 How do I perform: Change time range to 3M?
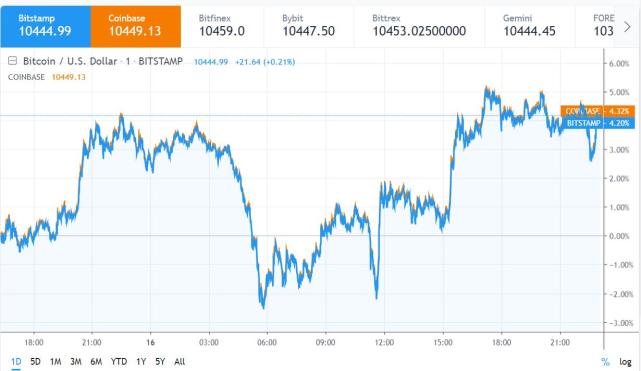76,362
